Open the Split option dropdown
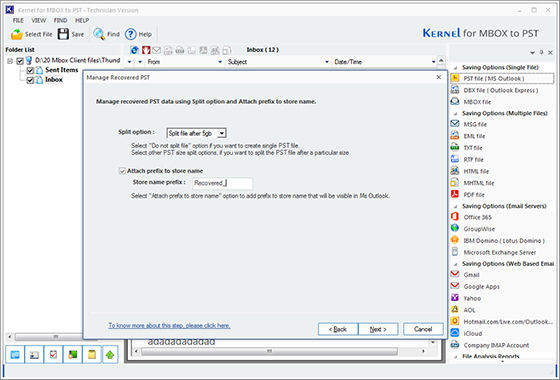This screenshot has height=380, width=560. click(x=222, y=133)
